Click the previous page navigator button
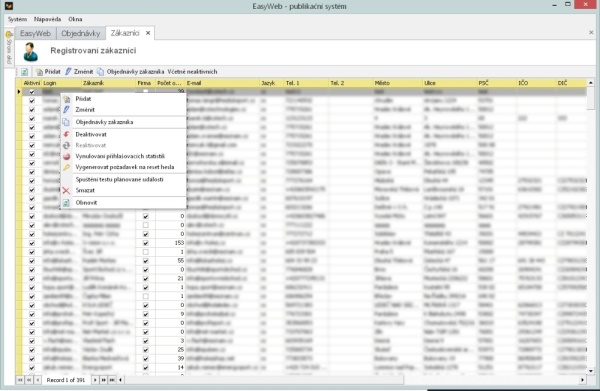600x391 pixels. tap(29, 380)
